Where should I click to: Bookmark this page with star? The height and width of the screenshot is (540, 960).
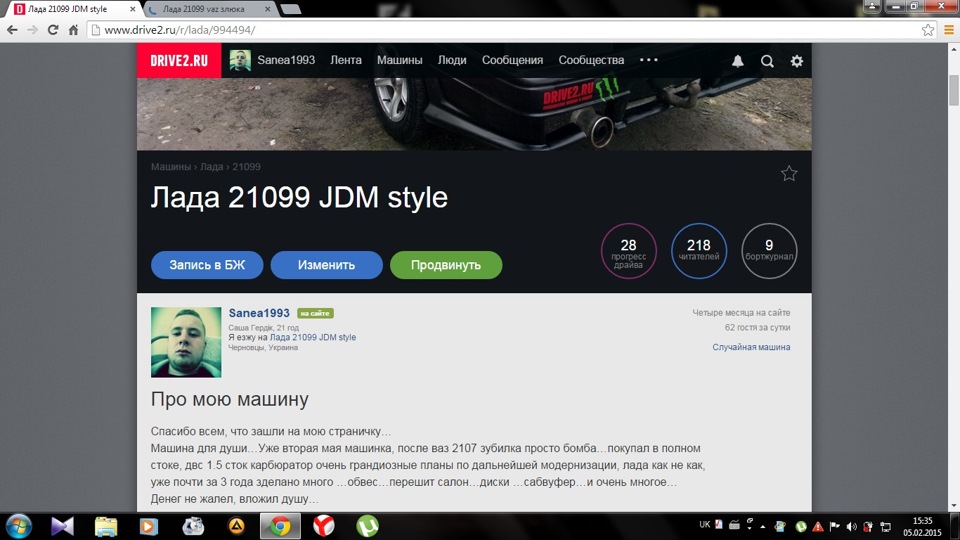point(928,29)
